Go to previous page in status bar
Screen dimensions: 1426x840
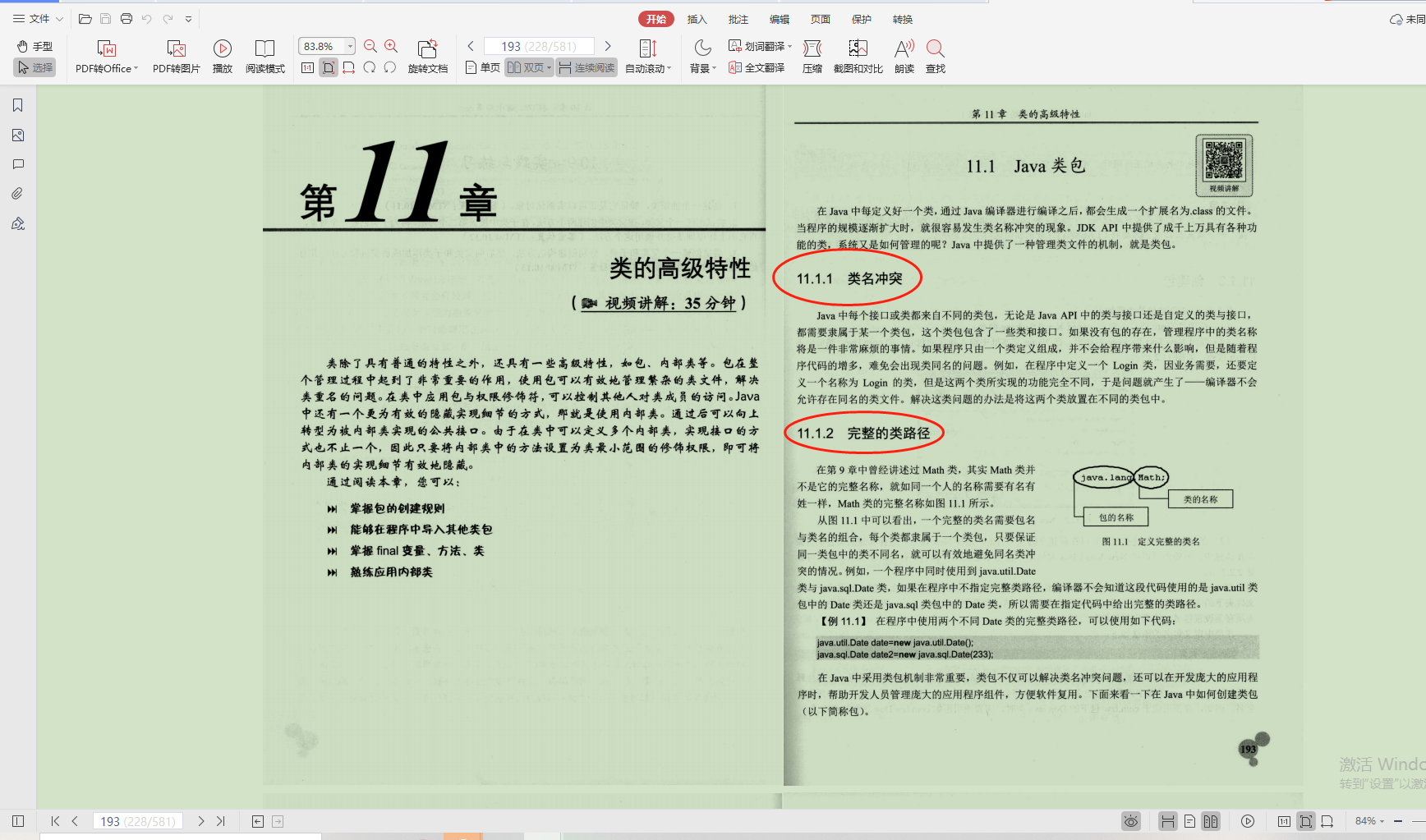[x=75, y=821]
